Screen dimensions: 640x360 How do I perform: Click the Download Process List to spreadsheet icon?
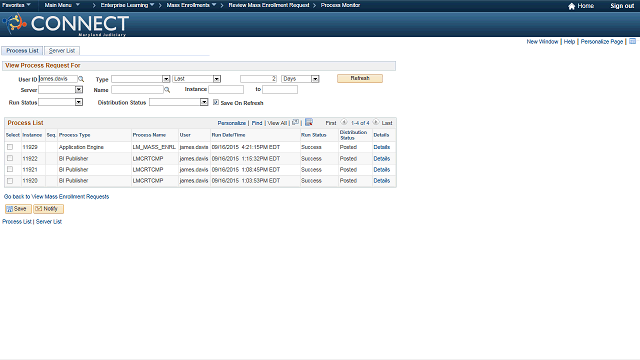[309, 122]
